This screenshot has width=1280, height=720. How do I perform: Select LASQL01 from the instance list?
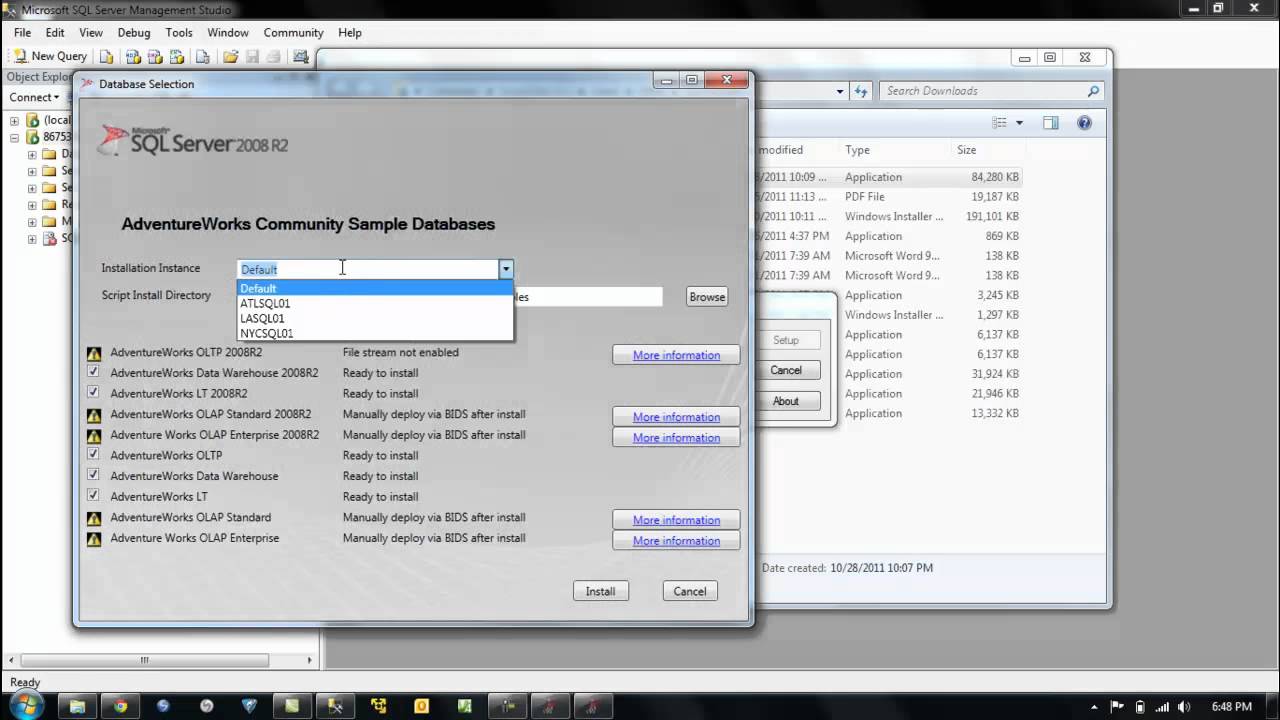[x=375, y=318]
